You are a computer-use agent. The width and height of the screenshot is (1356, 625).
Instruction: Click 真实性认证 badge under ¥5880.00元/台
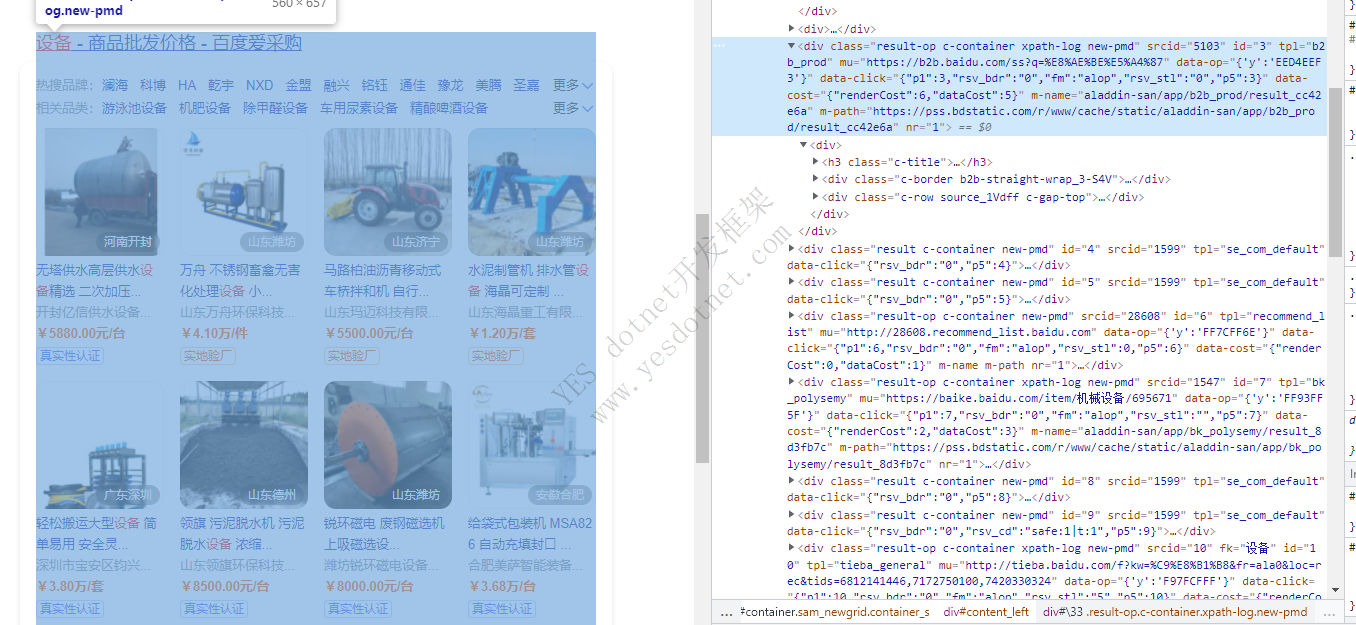point(71,355)
